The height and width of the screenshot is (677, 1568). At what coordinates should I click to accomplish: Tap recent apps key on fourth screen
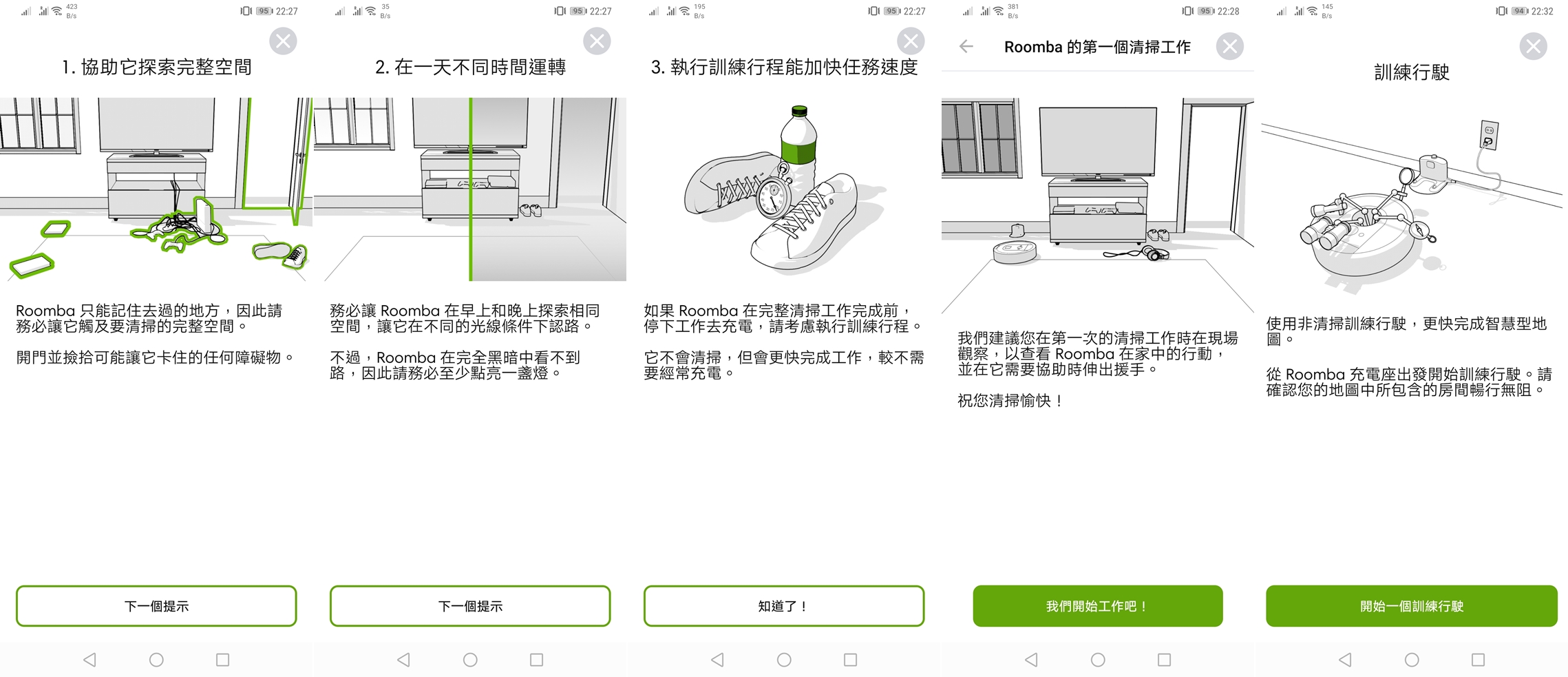pos(1164,660)
